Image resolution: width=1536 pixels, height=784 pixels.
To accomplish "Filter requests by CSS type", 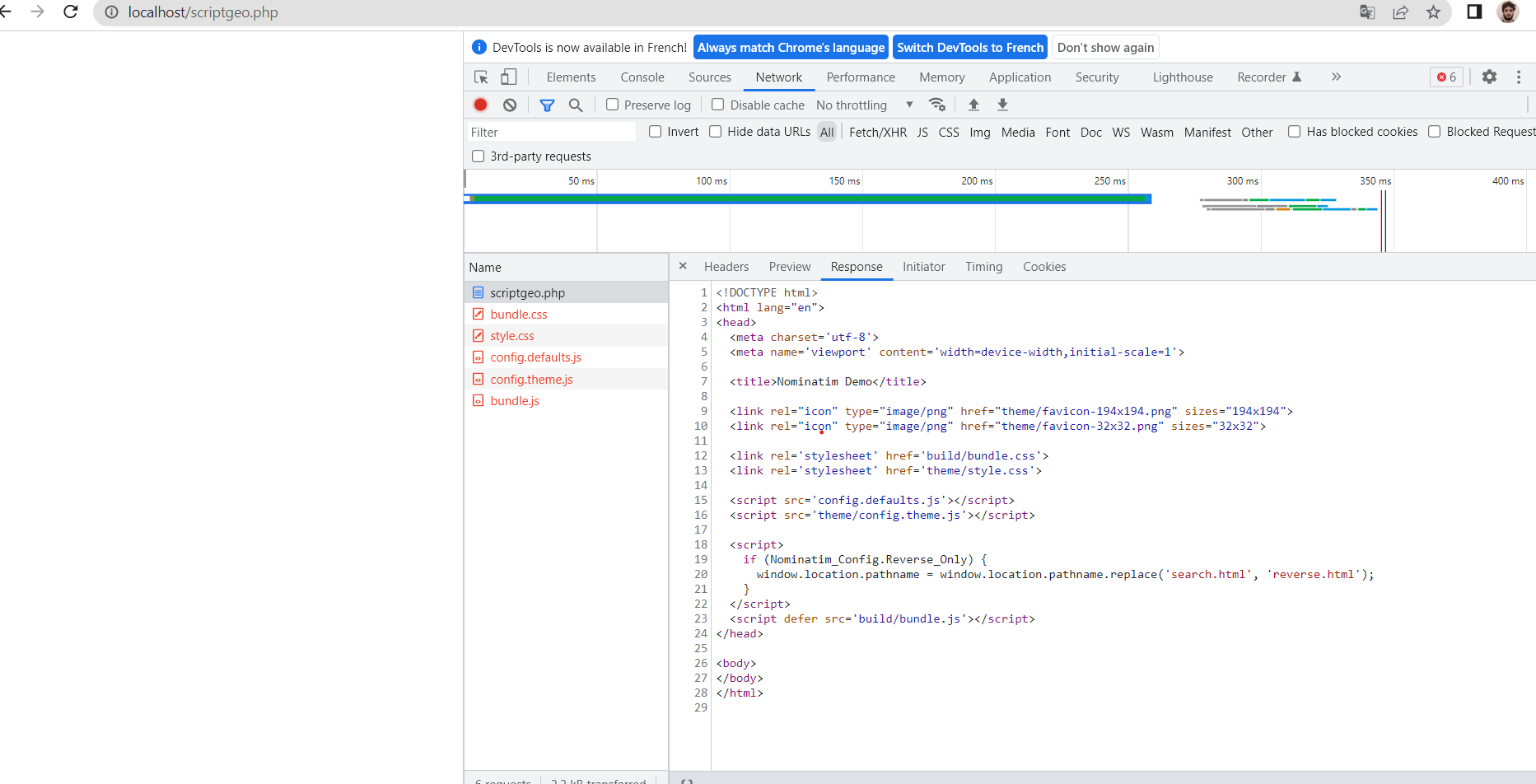I will (x=949, y=132).
